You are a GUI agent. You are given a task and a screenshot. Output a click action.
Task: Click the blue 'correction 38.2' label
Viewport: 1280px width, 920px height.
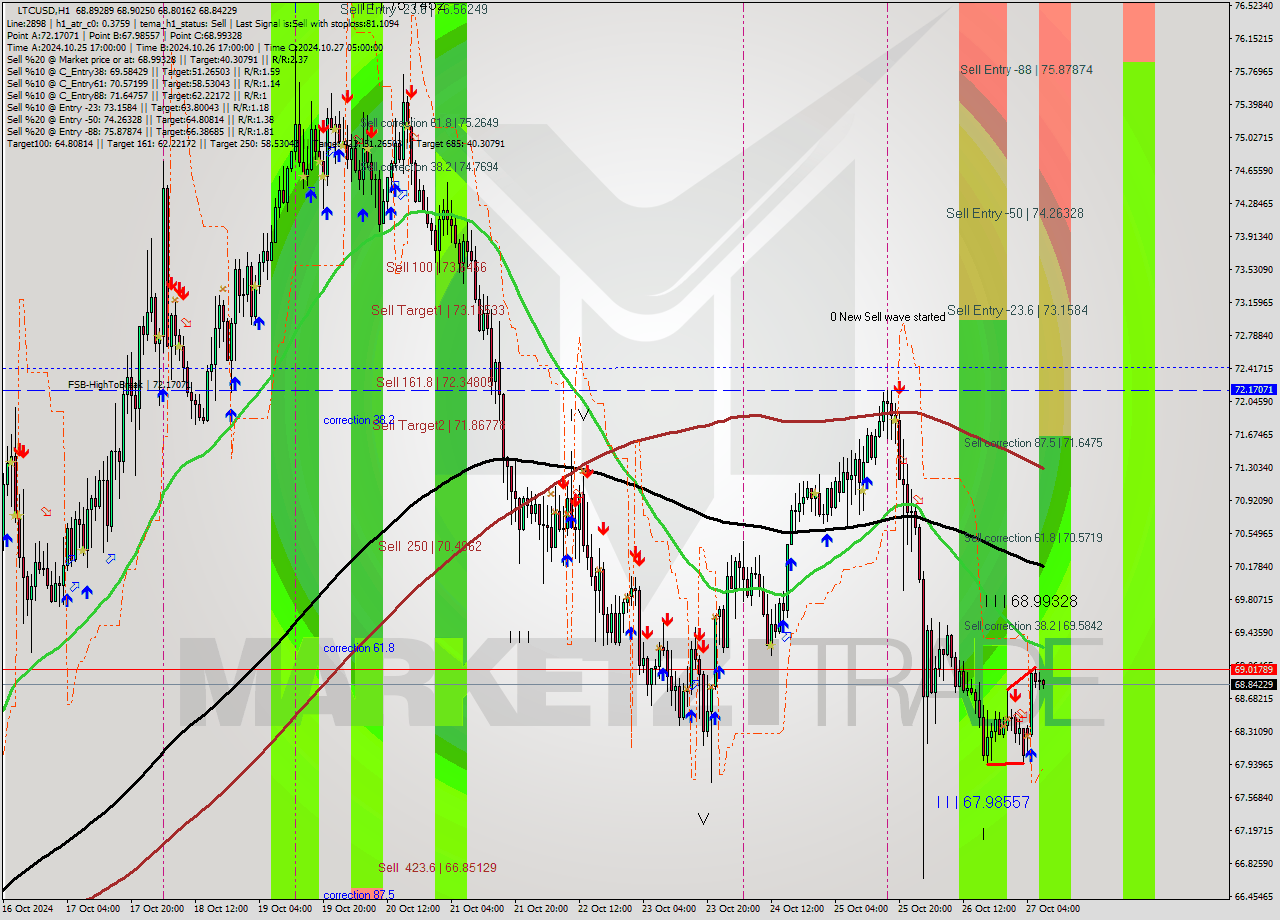pyautogui.click(x=359, y=420)
